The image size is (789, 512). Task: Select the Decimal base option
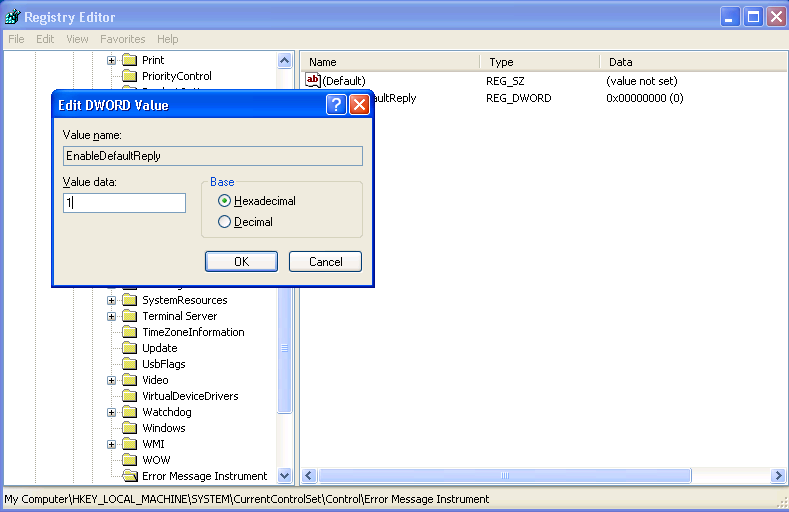[x=224, y=222]
